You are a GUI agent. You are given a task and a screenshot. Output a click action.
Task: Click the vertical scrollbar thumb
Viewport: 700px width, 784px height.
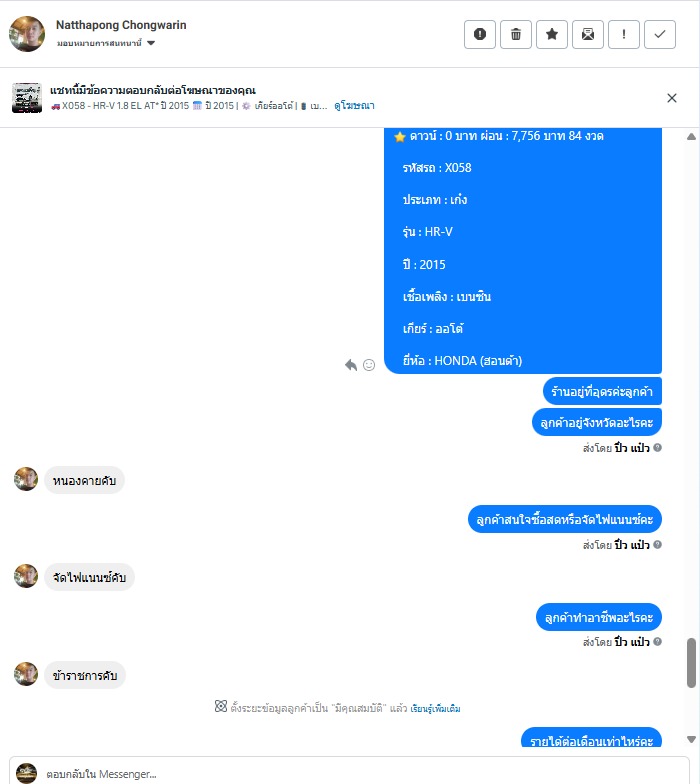pyautogui.click(x=692, y=663)
